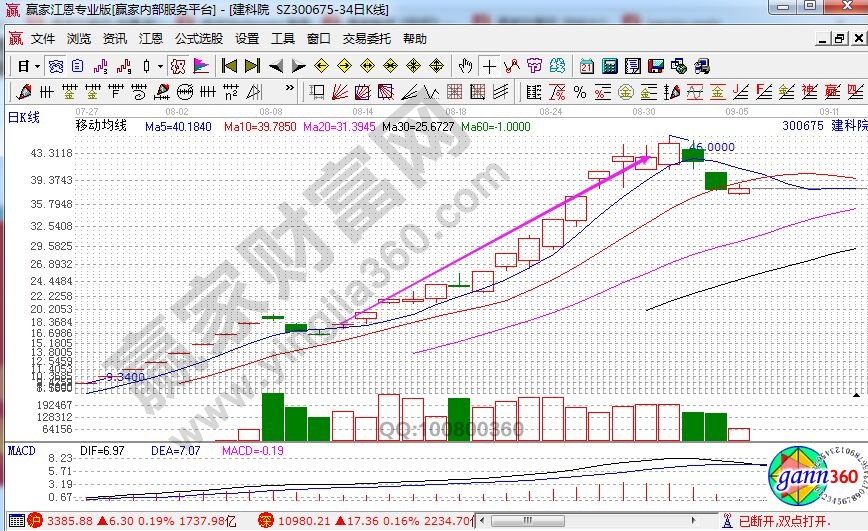
Task: Click the 移动均线 indicator label
Action: 101,126
